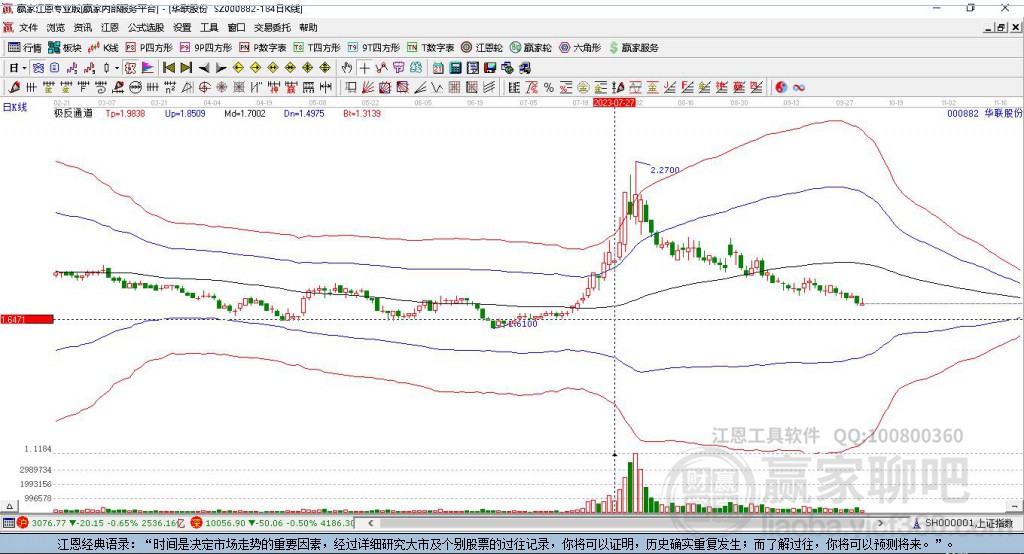Click the up-triangle button beside volume pane
1024x554 pixels.
pyautogui.click(x=9, y=506)
